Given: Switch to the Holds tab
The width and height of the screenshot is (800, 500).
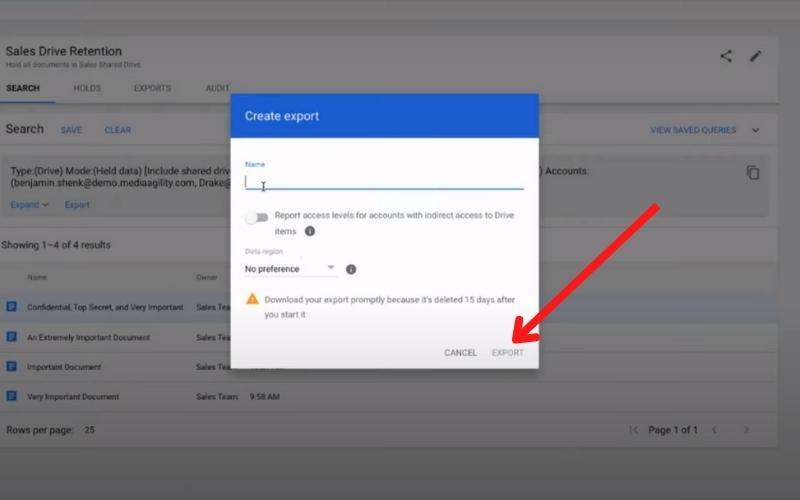Looking at the screenshot, I should (87, 88).
